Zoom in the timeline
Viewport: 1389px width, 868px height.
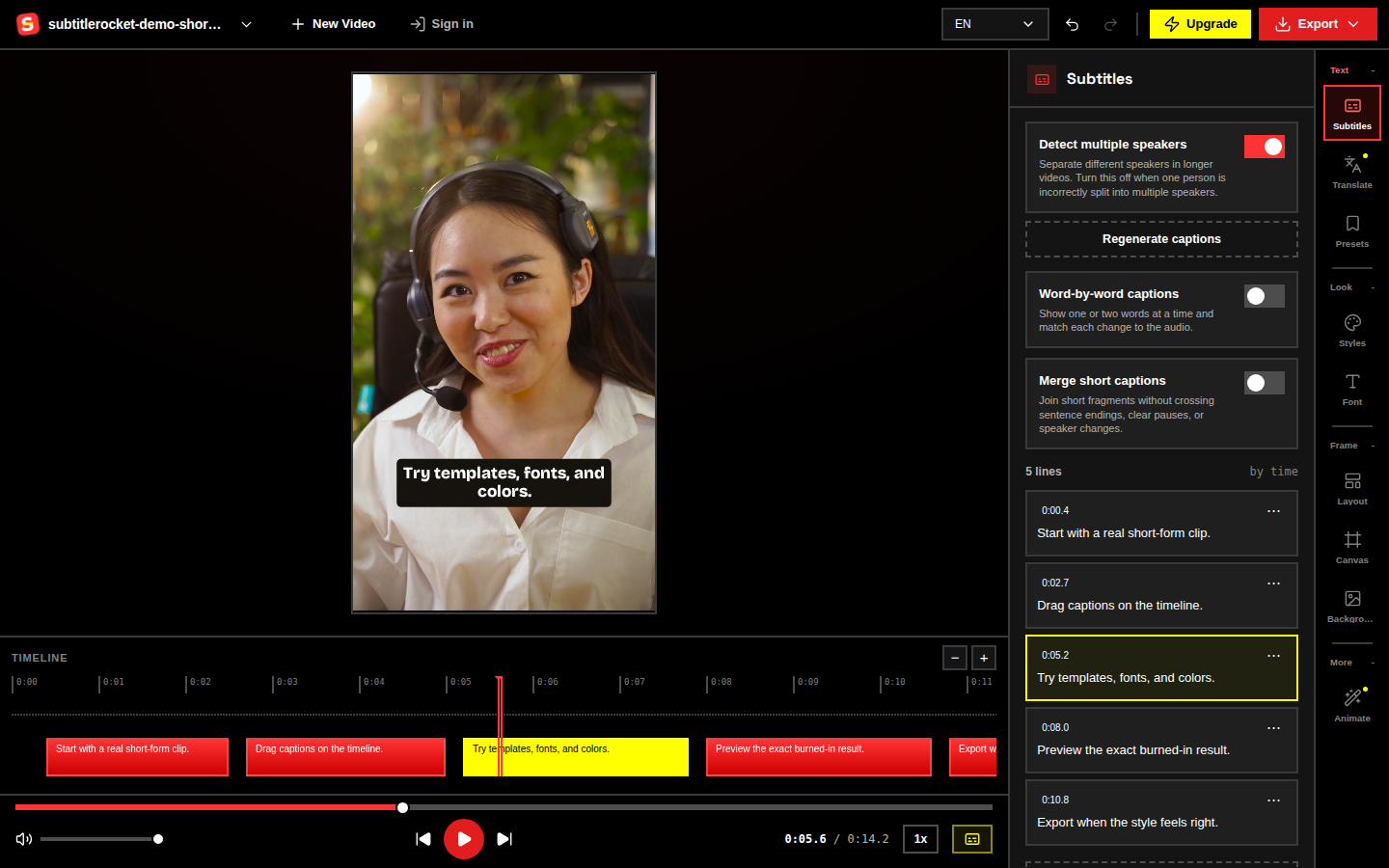(x=984, y=658)
